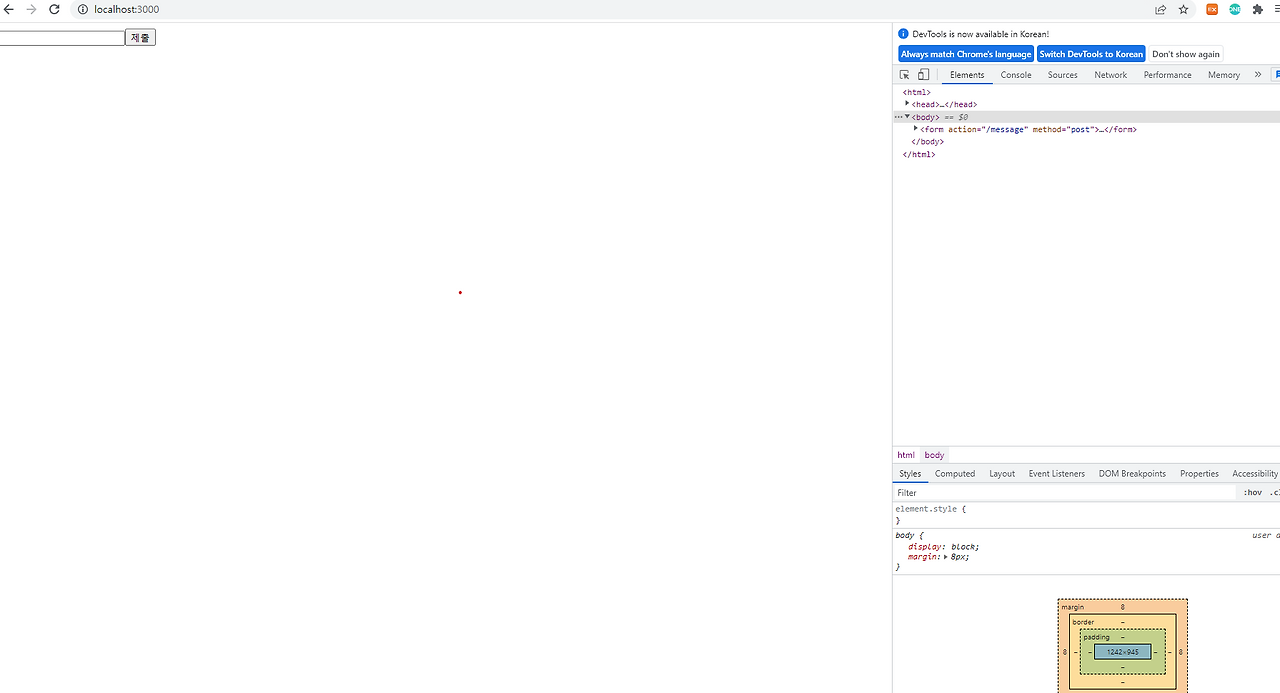Expand the <head> node
The image size is (1280, 693).
point(907,104)
